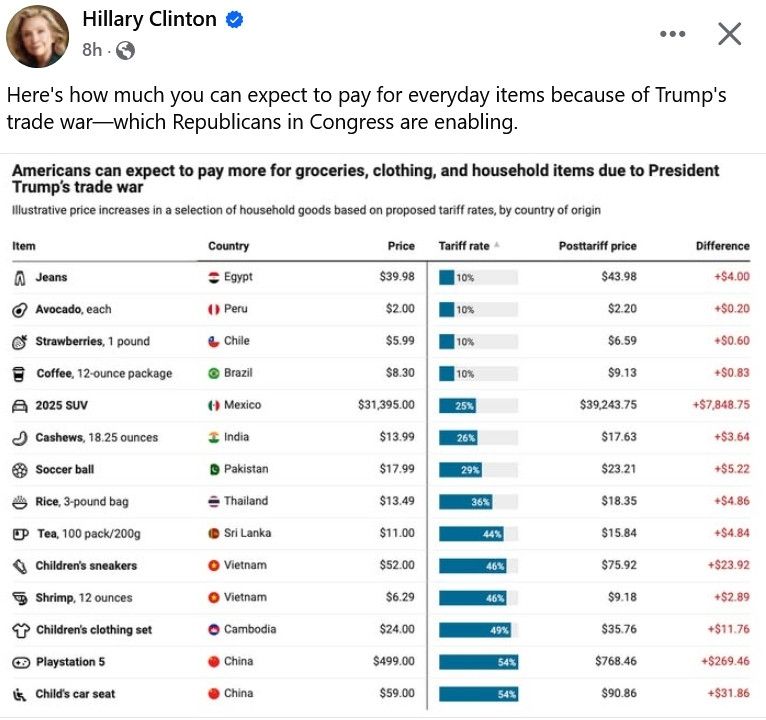Open Hillary Clinton's profile picture
The width and height of the screenshot is (766, 720).
tap(38, 36)
